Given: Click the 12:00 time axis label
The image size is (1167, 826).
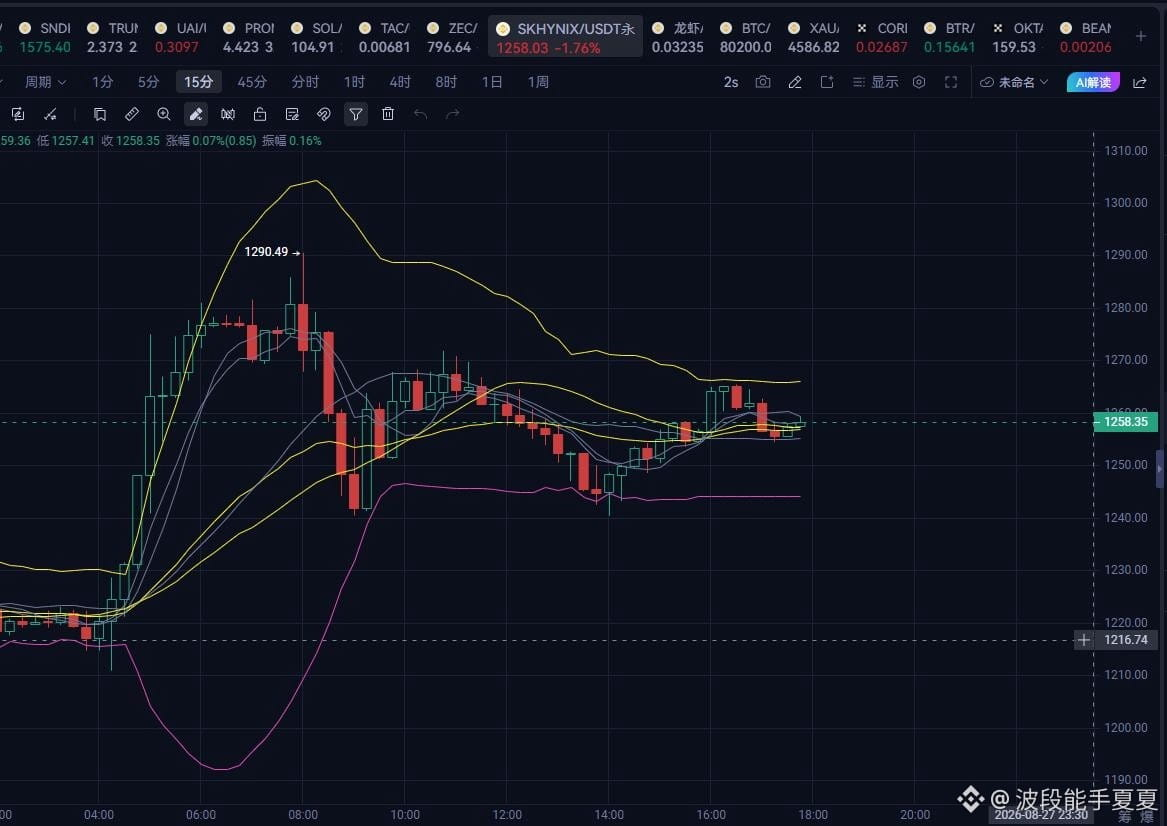Looking at the screenshot, I should coord(507,815).
